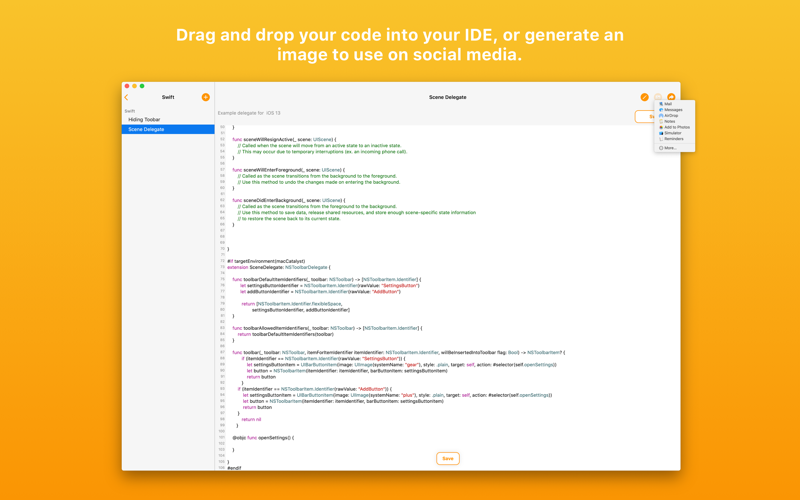This screenshot has width=800, height=500.
Task: Choose Reminders in the share menu
Action: [674, 139]
